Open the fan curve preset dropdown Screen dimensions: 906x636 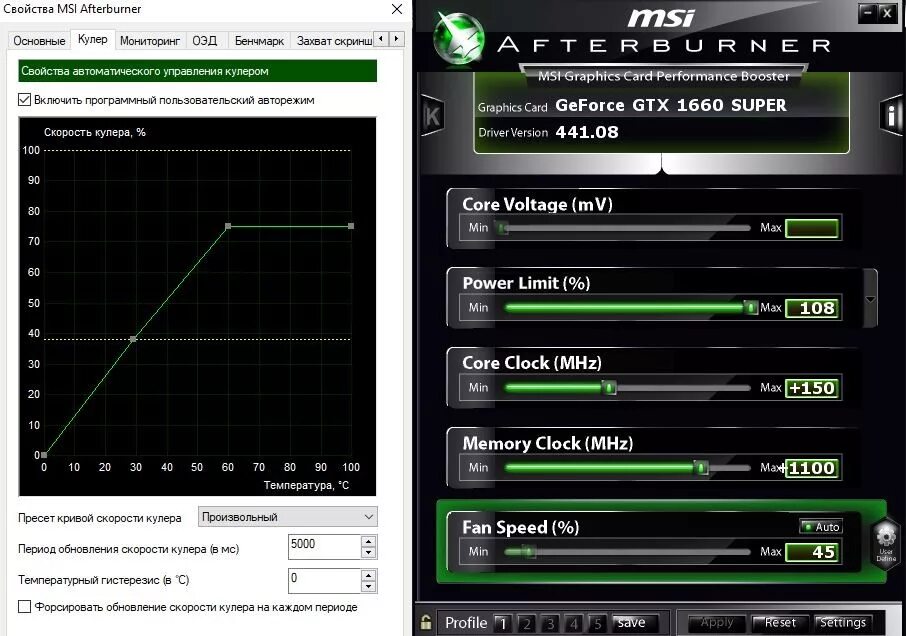(x=287, y=517)
